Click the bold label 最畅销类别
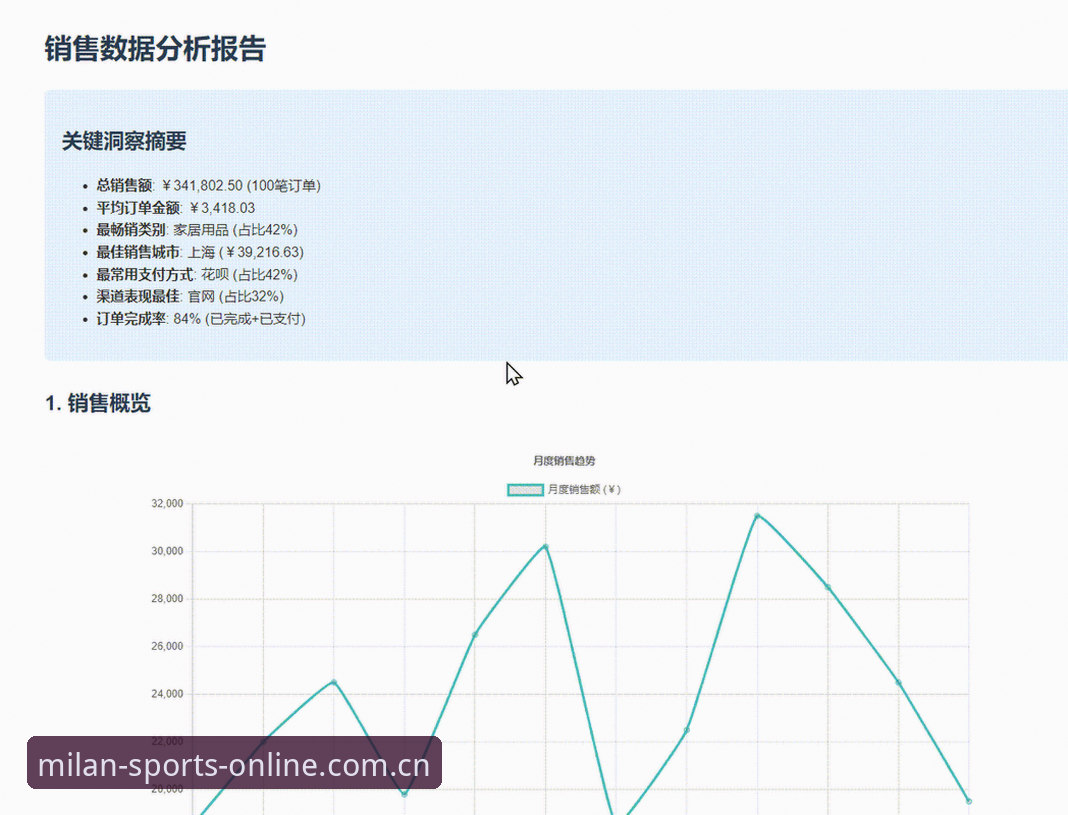This screenshot has height=815, width=1068. pyautogui.click(x=131, y=229)
